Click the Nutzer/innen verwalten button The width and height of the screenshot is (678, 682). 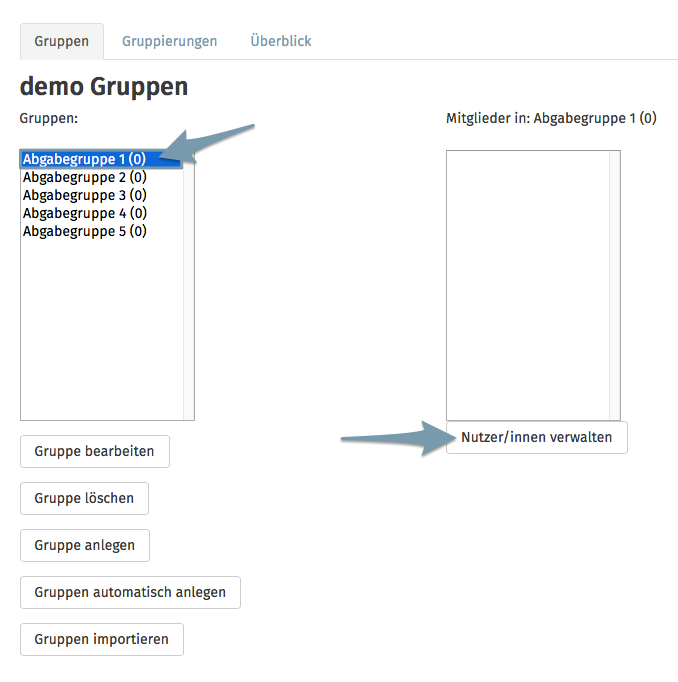pyautogui.click(x=537, y=438)
